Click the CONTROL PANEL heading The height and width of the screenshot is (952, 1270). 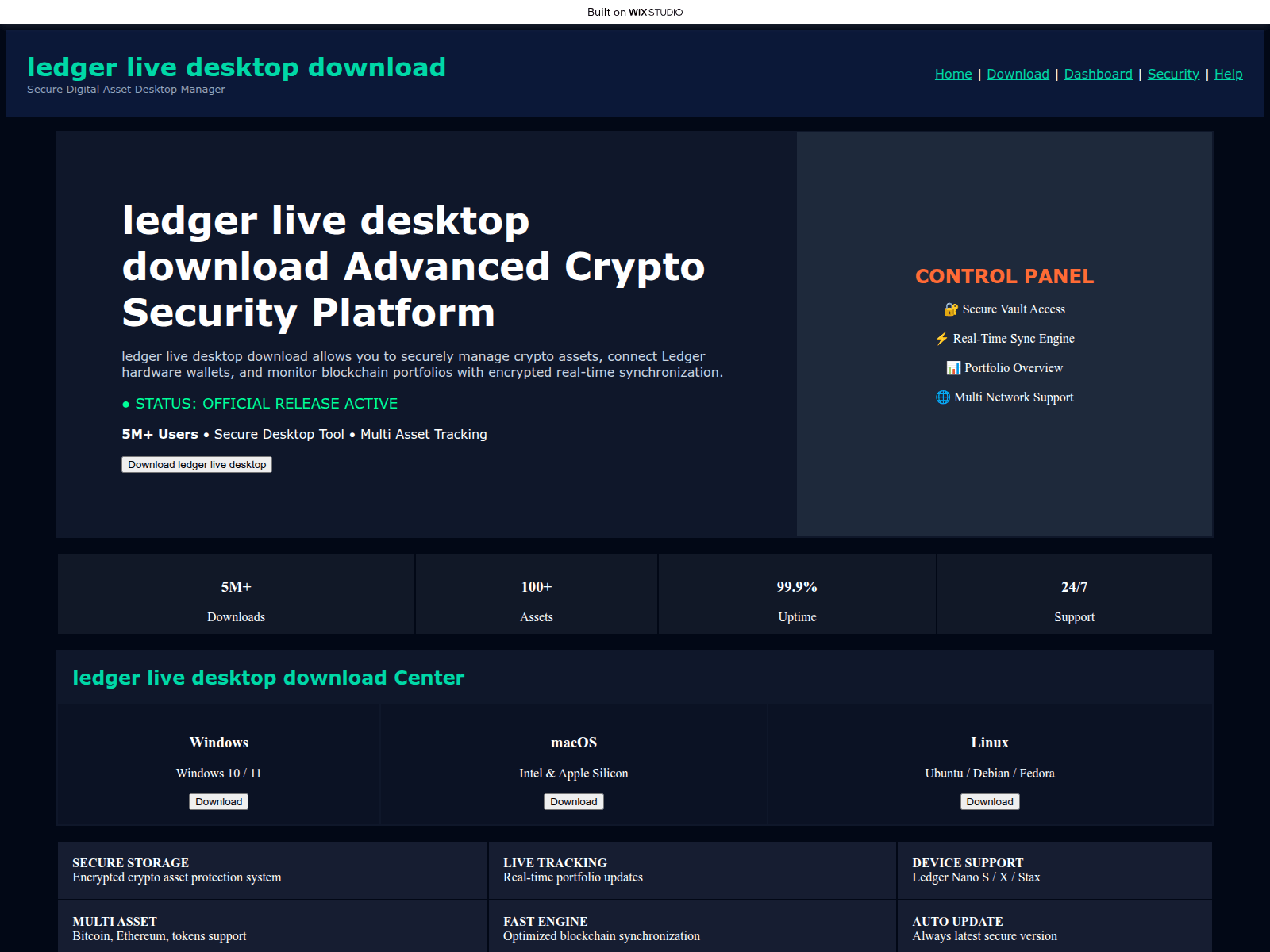pyautogui.click(x=1004, y=276)
